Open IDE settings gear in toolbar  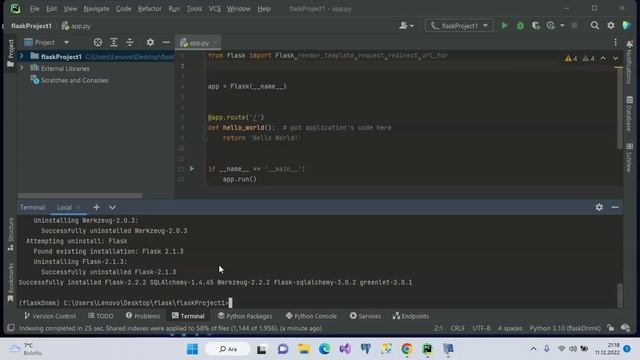point(611,26)
